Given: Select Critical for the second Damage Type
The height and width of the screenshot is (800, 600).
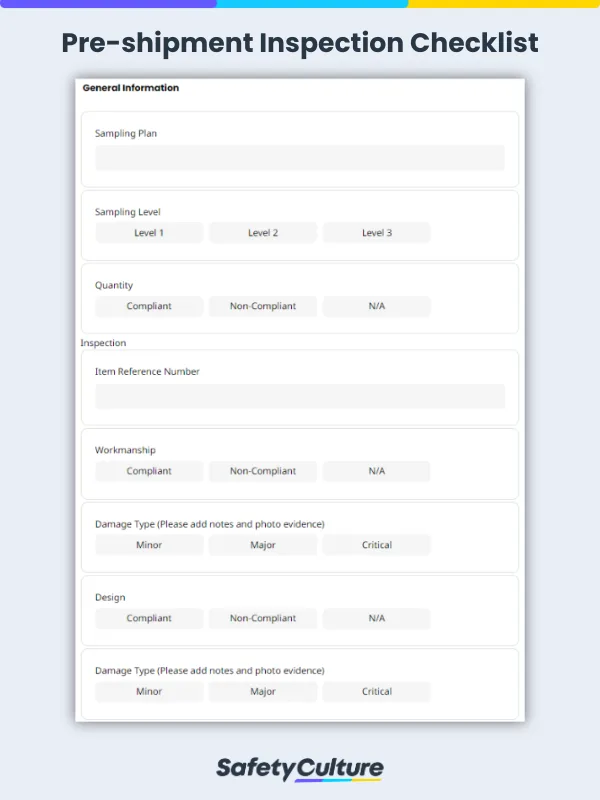Looking at the screenshot, I should pyautogui.click(x=376, y=691).
